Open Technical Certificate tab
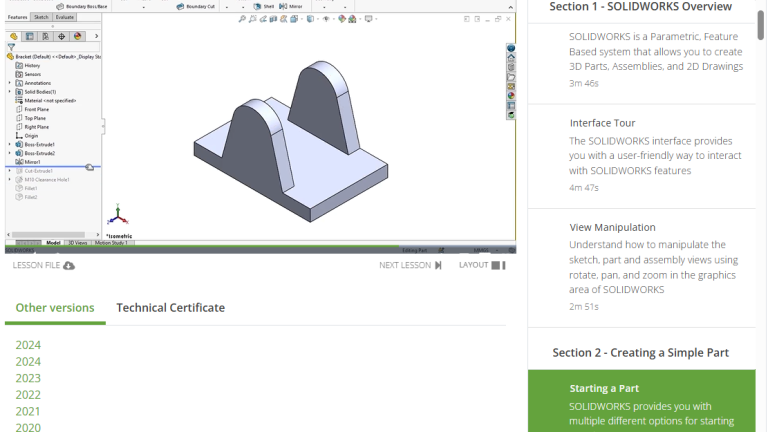The image size is (768, 432). point(170,308)
